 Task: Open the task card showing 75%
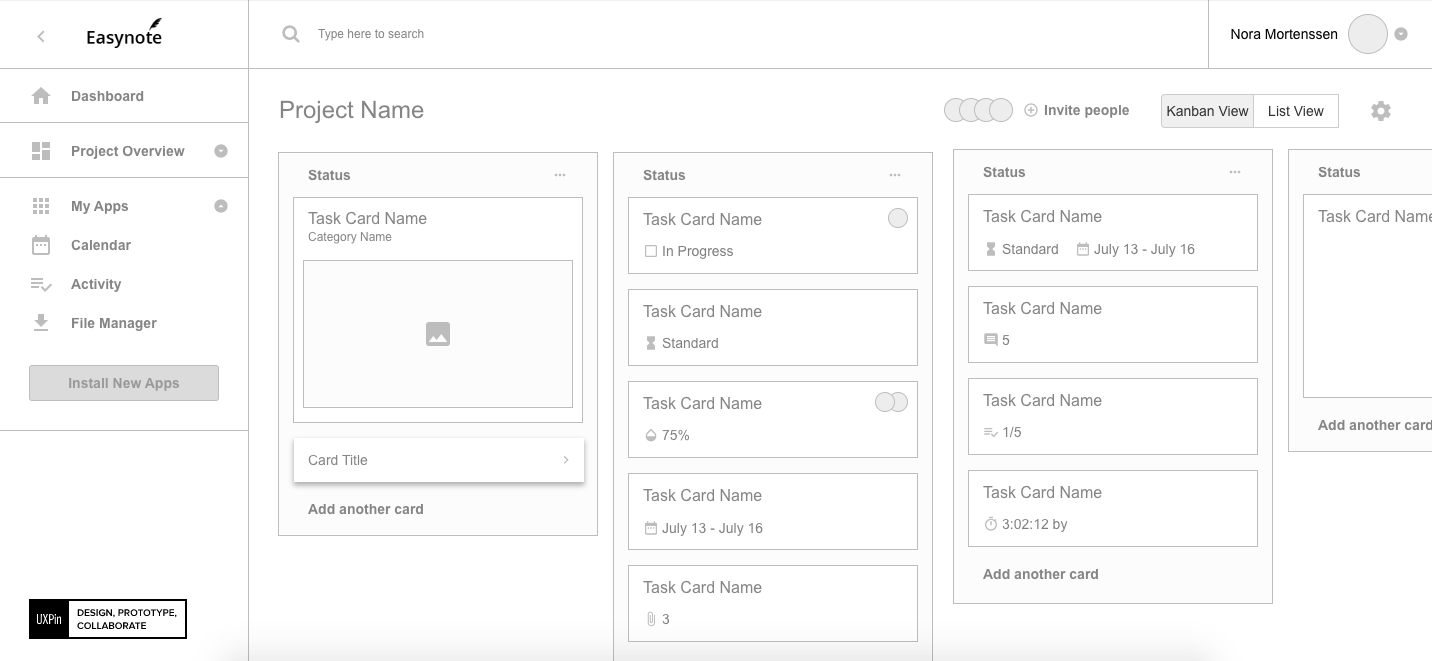tap(773, 420)
